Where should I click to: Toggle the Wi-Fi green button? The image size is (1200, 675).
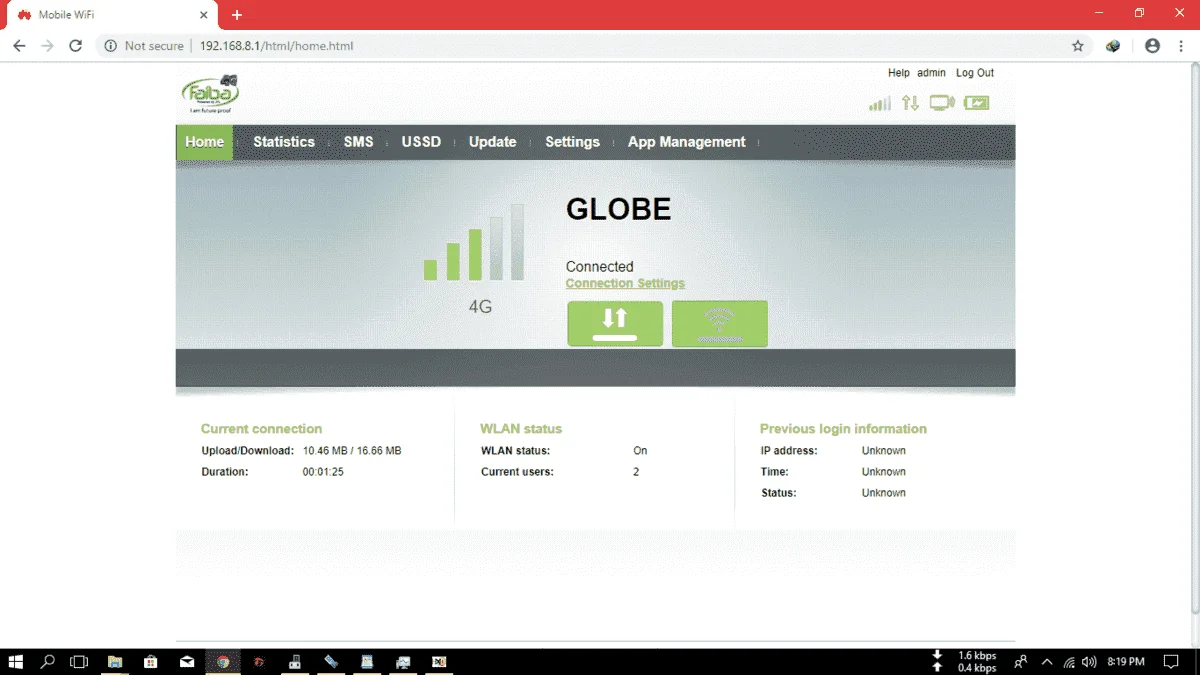coord(720,324)
